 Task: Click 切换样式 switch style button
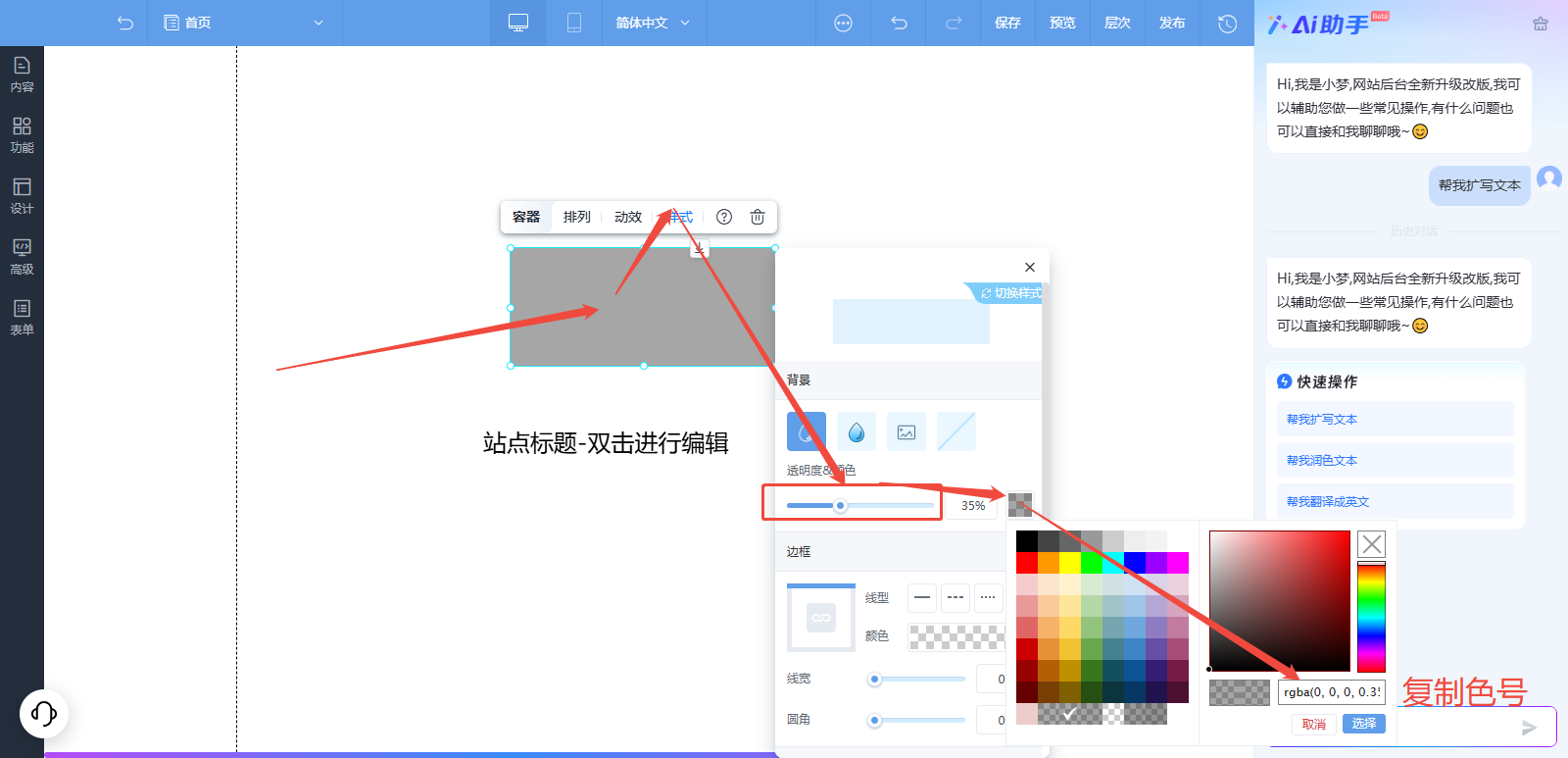[x=1008, y=293]
